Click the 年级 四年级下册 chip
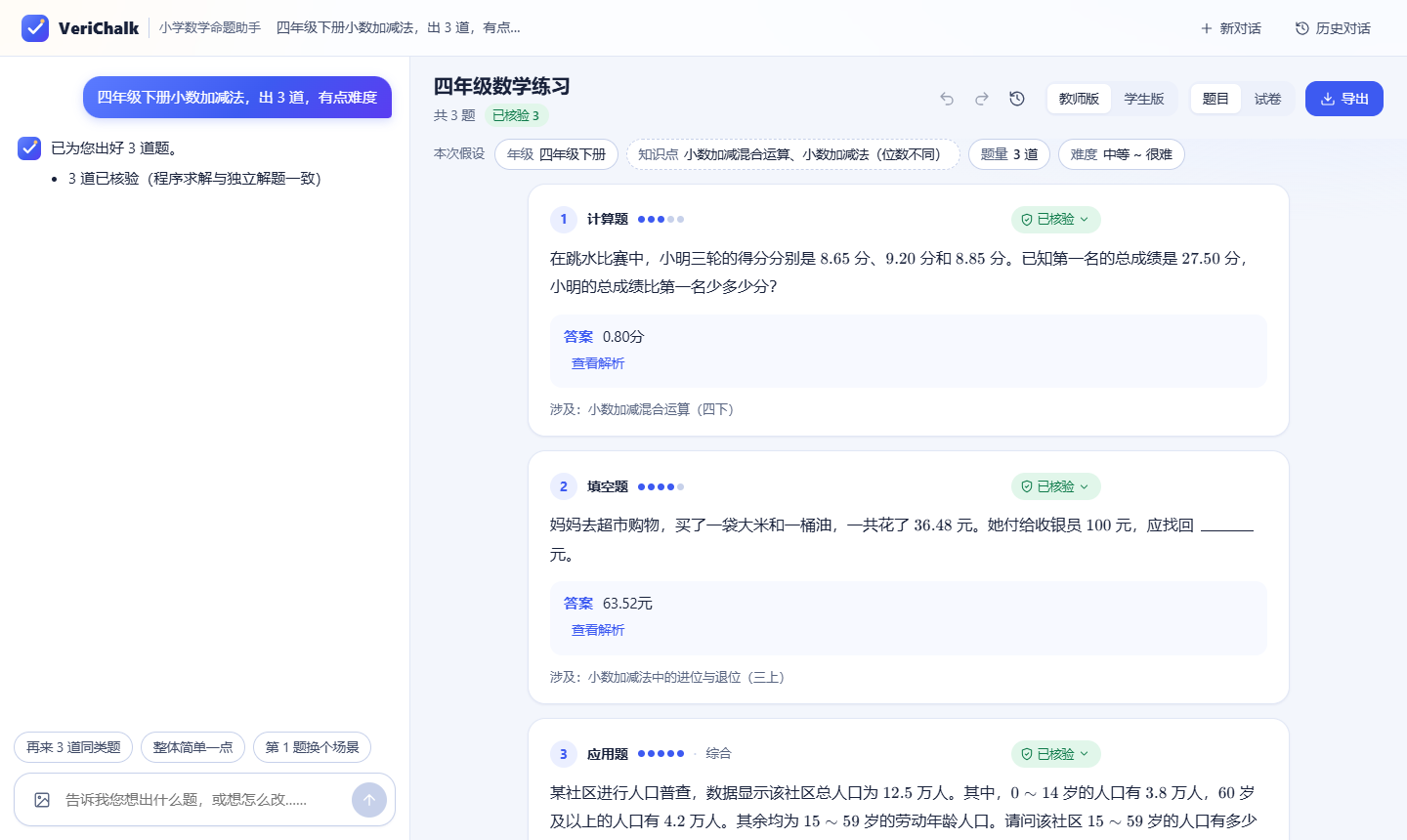Image resolution: width=1407 pixels, height=840 pixels. pyautogui.click(x=556, y=154)
